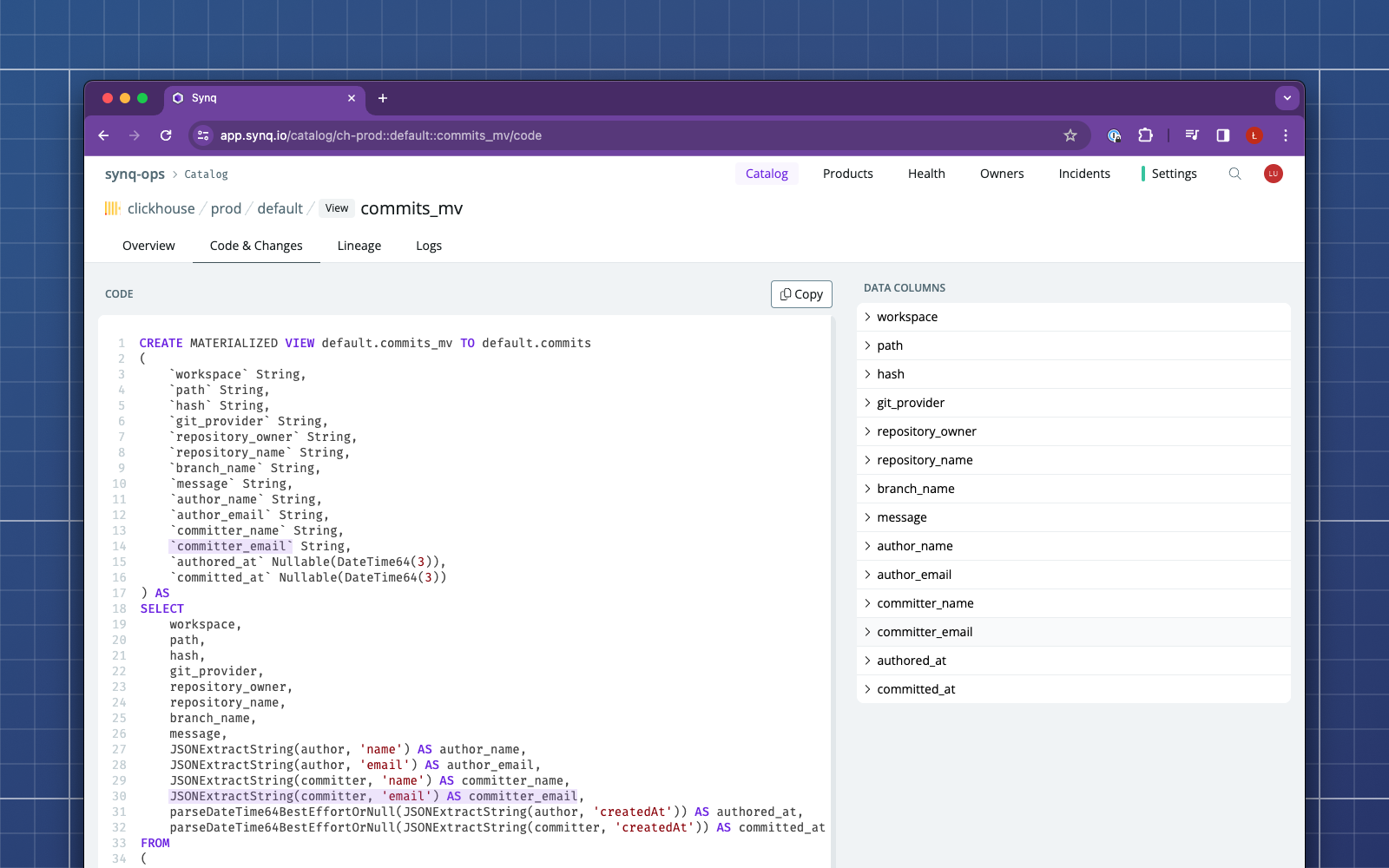
Task: Click highlighted `committer_email` on code line 14
Action: tap(231, 546)
